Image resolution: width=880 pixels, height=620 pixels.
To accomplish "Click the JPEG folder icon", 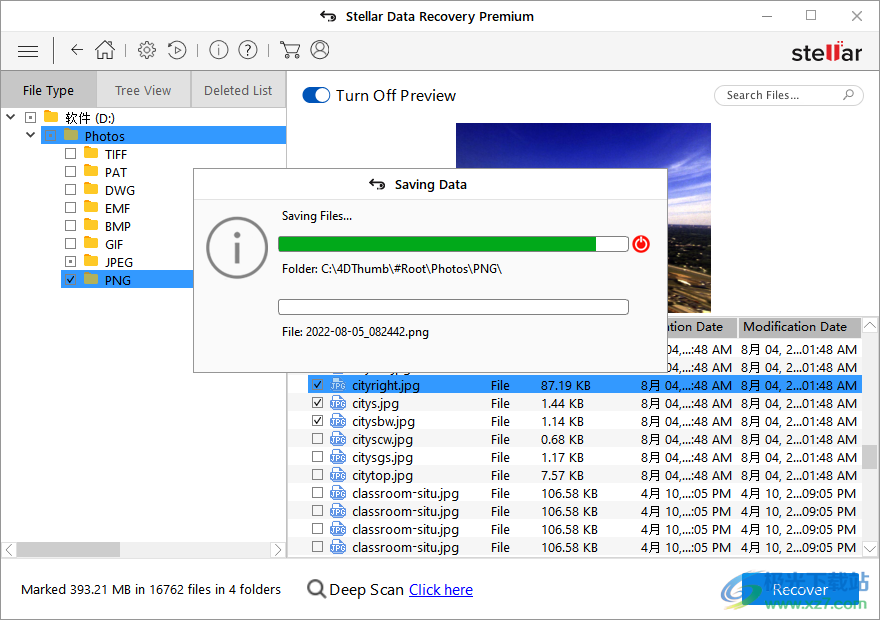I will point(91,261).
